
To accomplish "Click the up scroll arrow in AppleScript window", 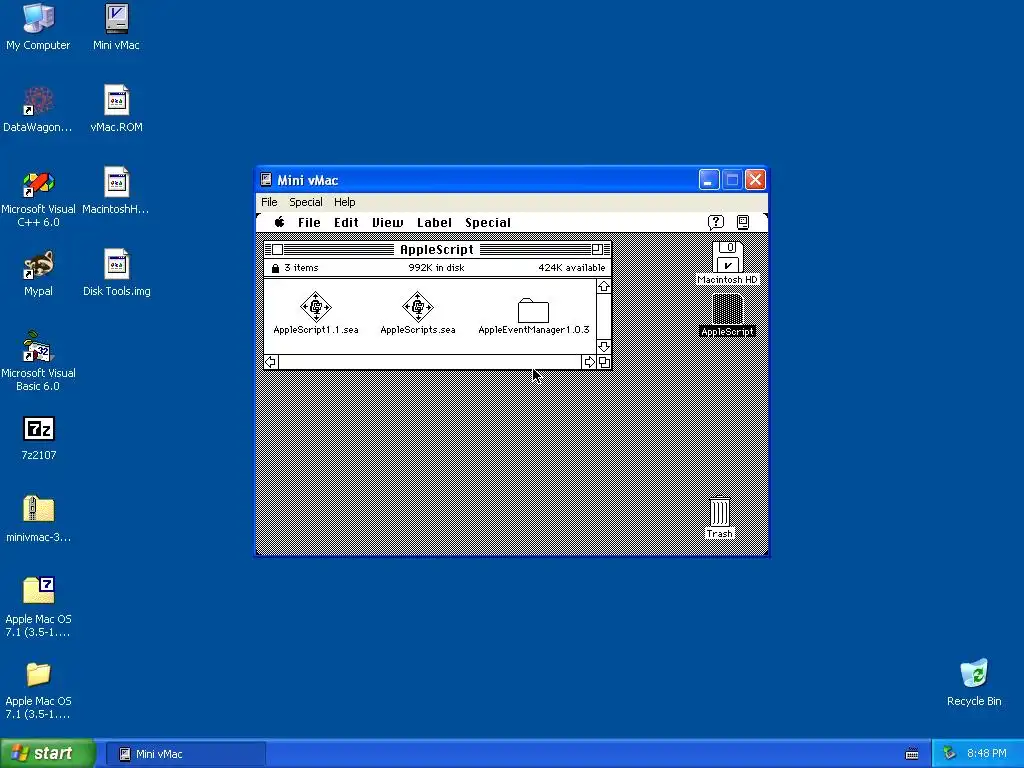I will pos(604,287).
